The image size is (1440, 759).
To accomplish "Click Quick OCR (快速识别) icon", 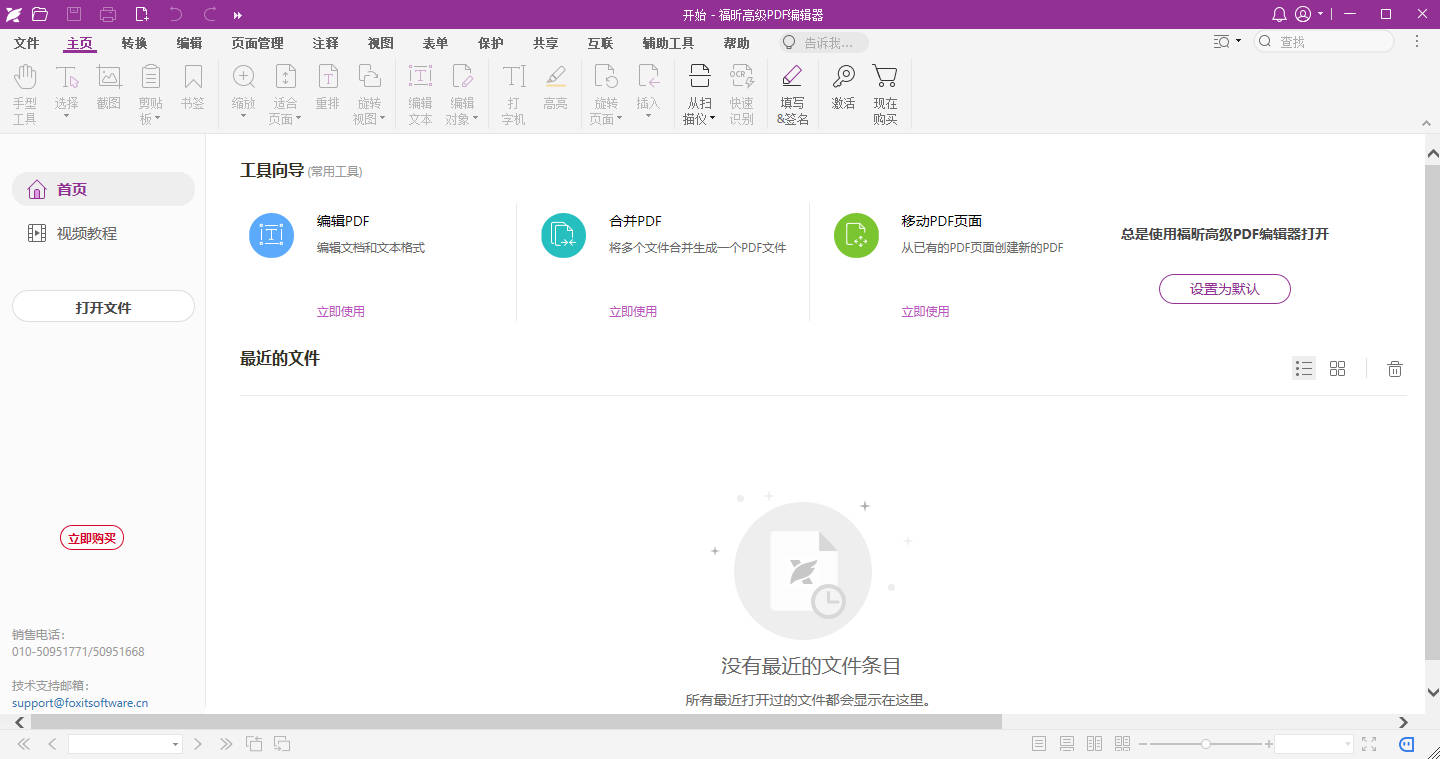I will pos(741,95).
